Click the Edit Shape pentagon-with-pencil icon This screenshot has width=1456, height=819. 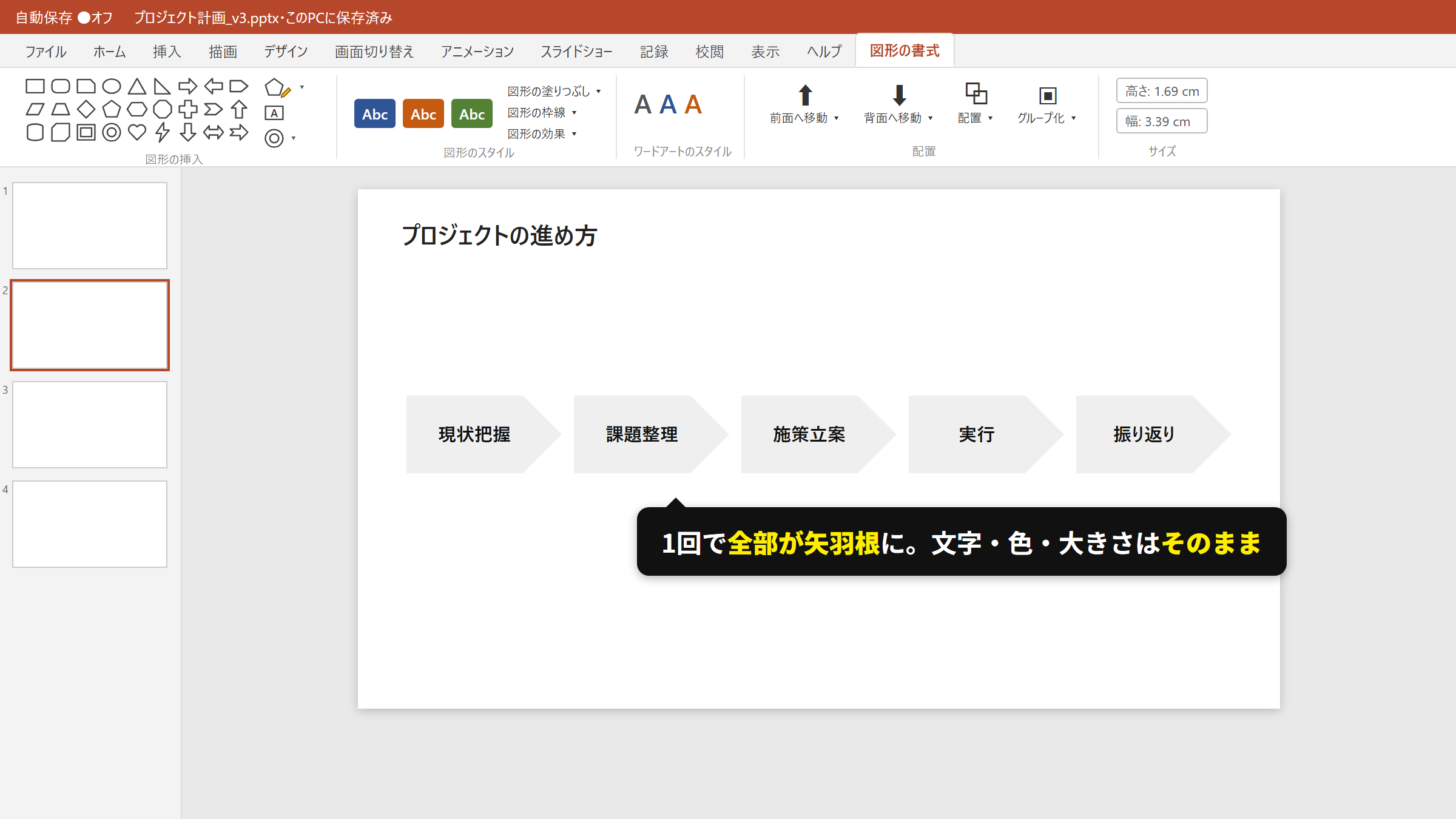click(x=277, y=88)
